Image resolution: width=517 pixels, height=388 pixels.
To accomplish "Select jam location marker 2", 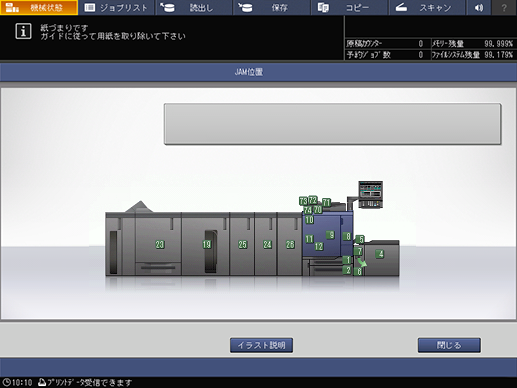I will [x=347, y=270].
